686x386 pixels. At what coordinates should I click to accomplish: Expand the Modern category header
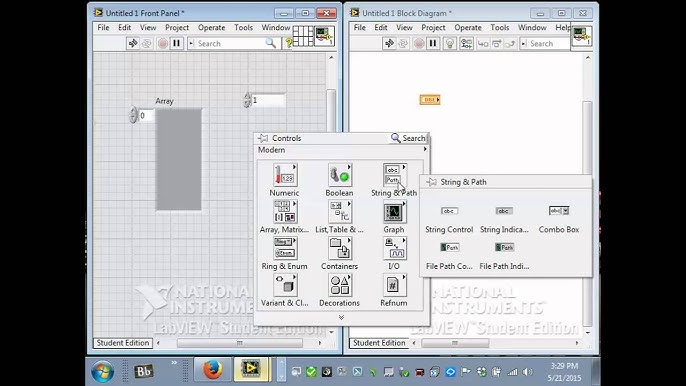pyautogui.click(x=341, y=150)
